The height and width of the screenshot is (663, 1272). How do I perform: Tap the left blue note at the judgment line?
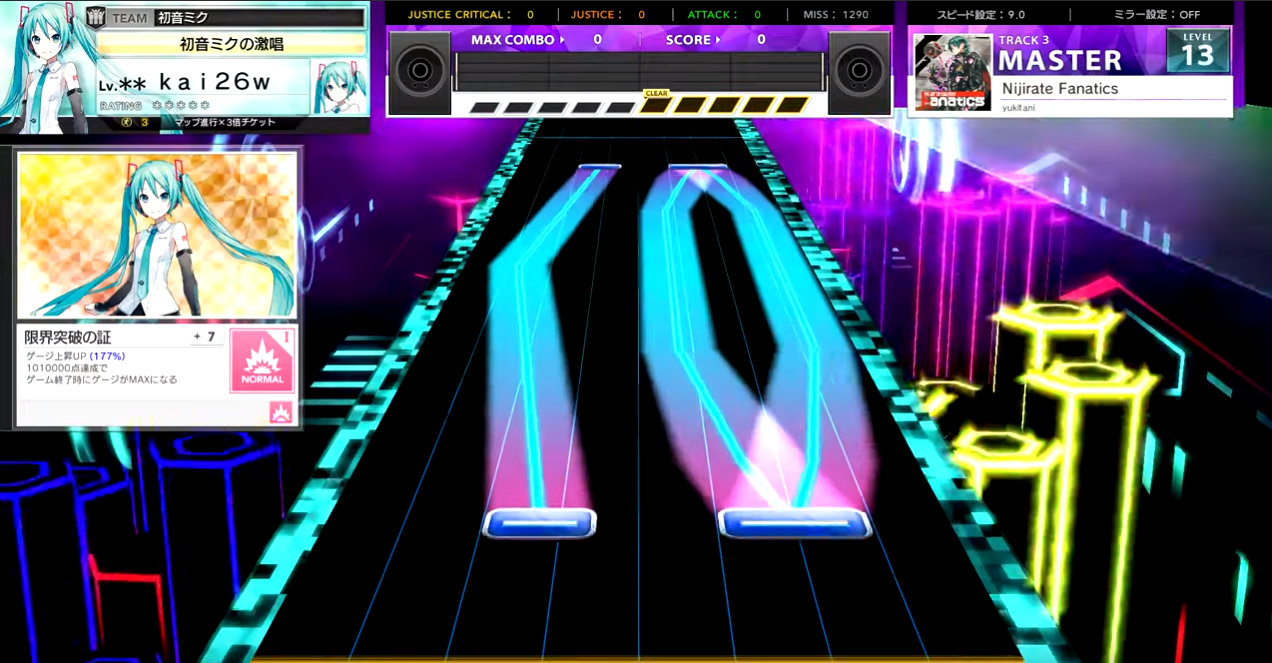pyautogui.click(x=539, y=522)
